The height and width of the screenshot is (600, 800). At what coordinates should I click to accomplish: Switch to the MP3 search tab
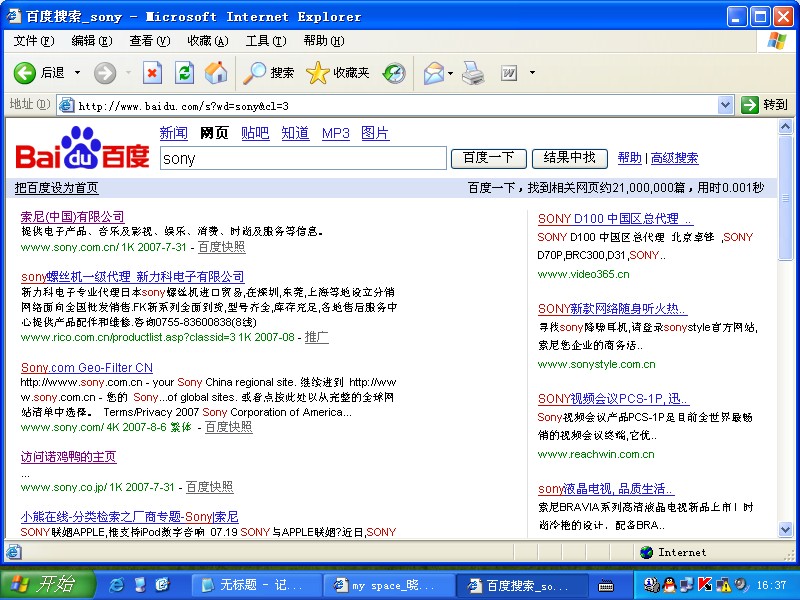click(x=336, y=134)
